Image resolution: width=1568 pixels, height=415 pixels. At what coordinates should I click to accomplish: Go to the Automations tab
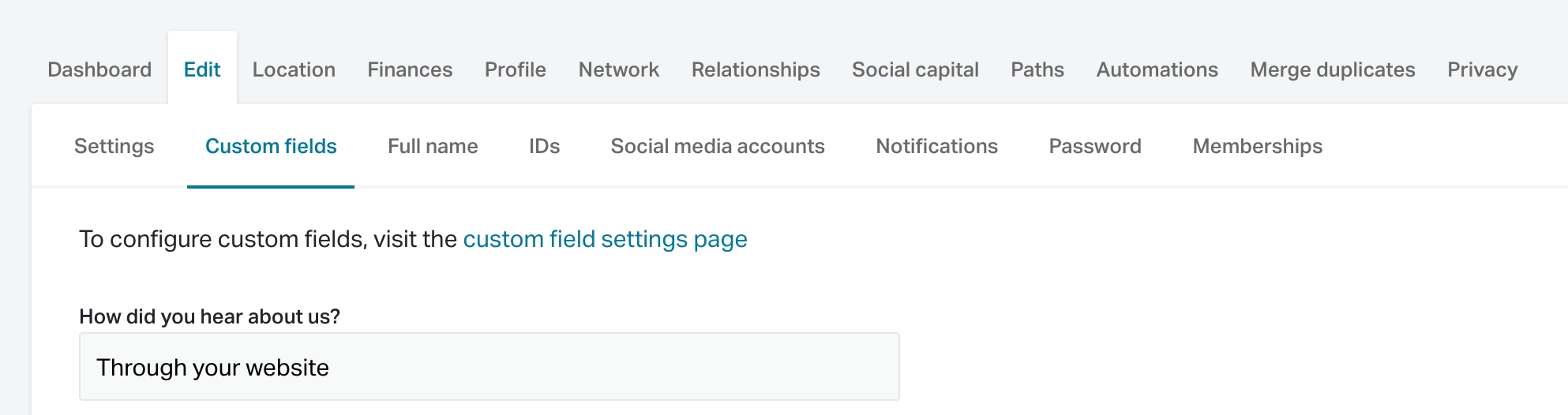(x=1157, y=69)
